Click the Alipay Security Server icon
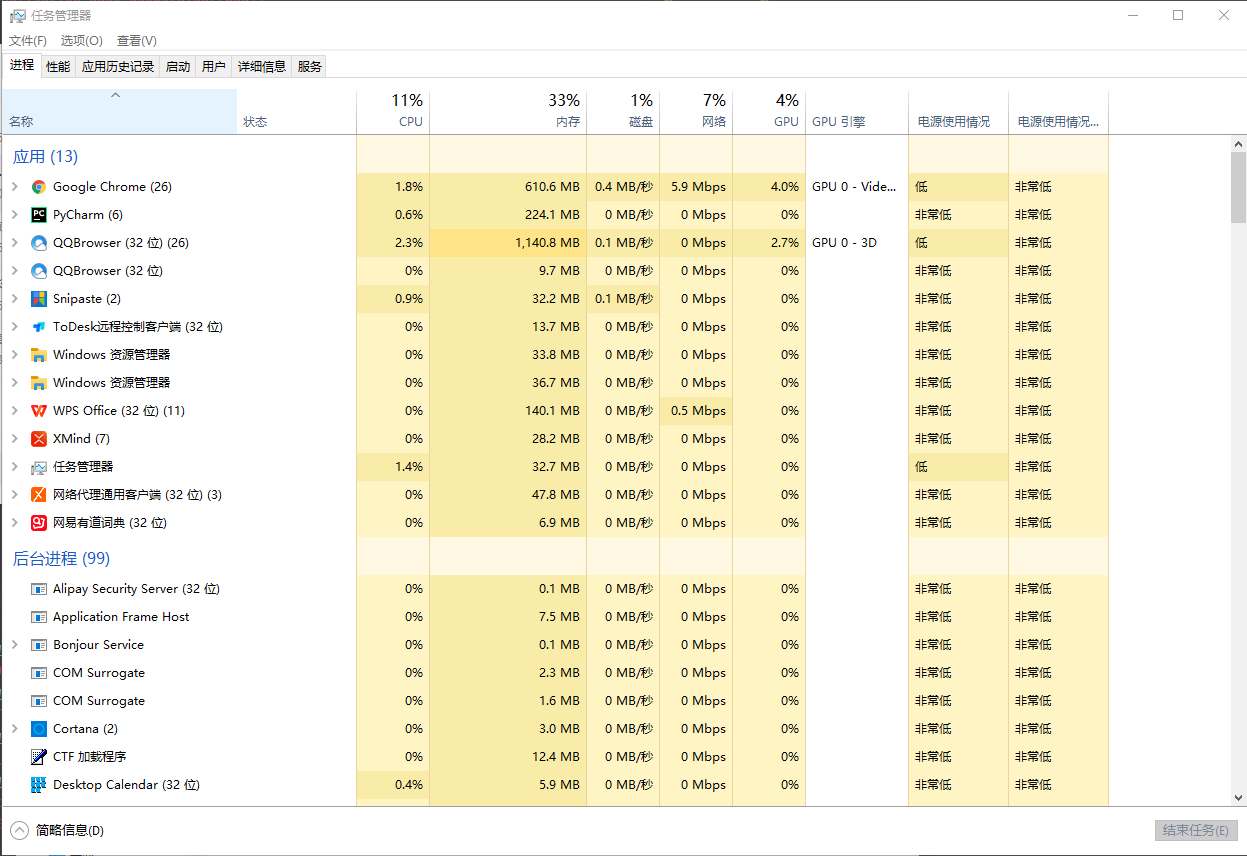1247x856 pixels. click(39, 589)
